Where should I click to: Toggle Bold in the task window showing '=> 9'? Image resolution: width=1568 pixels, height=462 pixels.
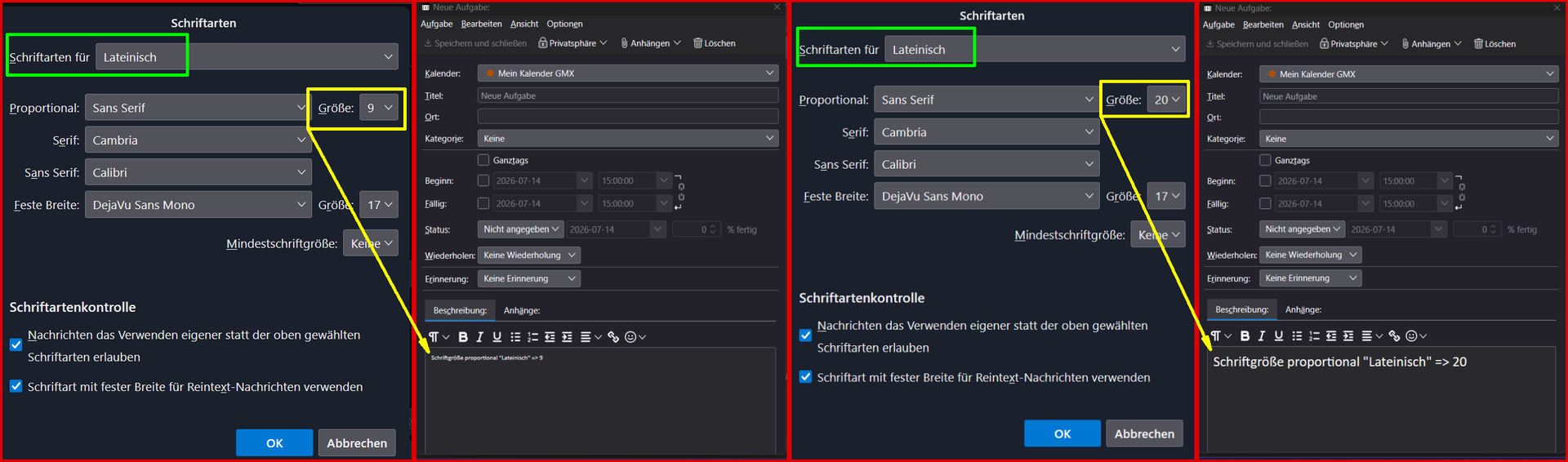[x=463, y=337]
